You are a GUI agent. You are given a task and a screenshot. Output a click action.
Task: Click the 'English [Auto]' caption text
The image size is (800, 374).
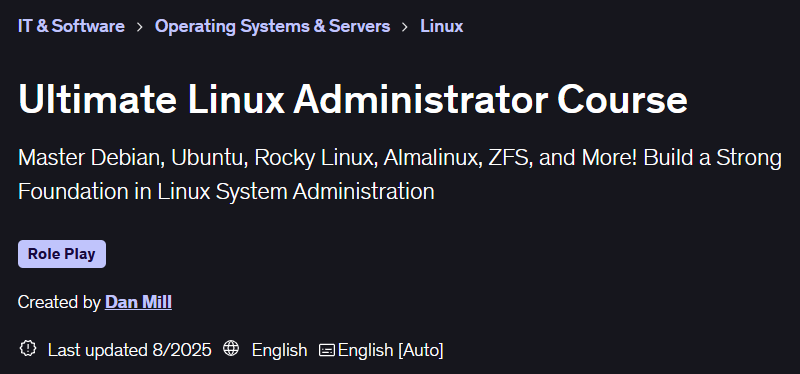tap(390, 351)
